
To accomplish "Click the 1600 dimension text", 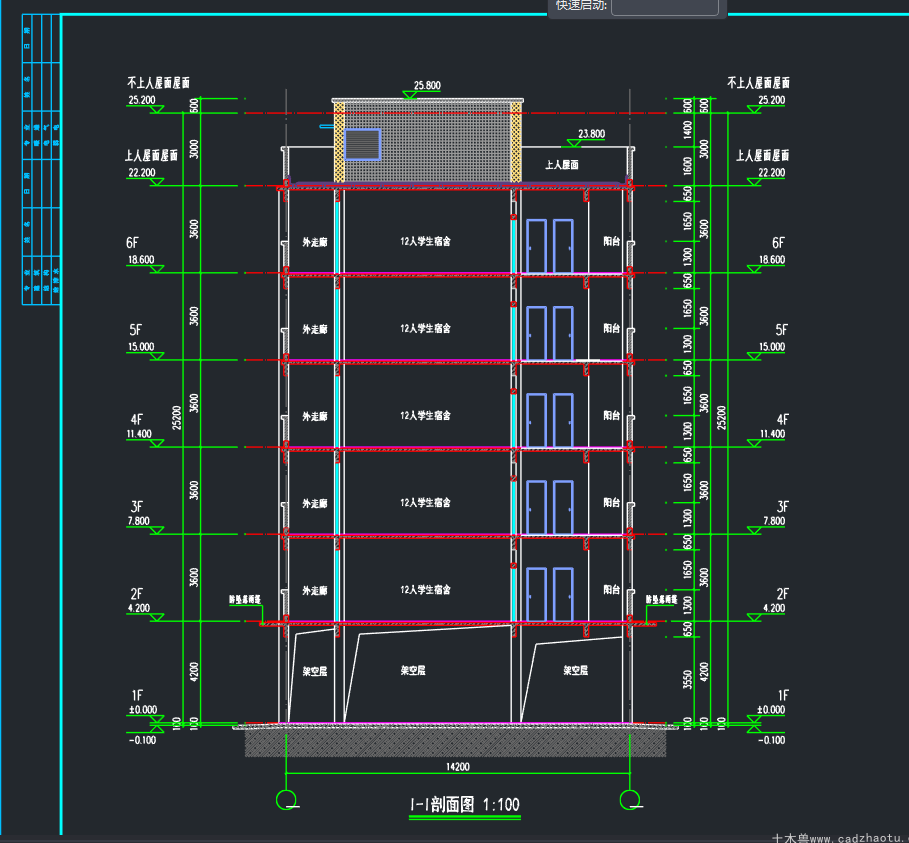I will [x=688, y=166].
